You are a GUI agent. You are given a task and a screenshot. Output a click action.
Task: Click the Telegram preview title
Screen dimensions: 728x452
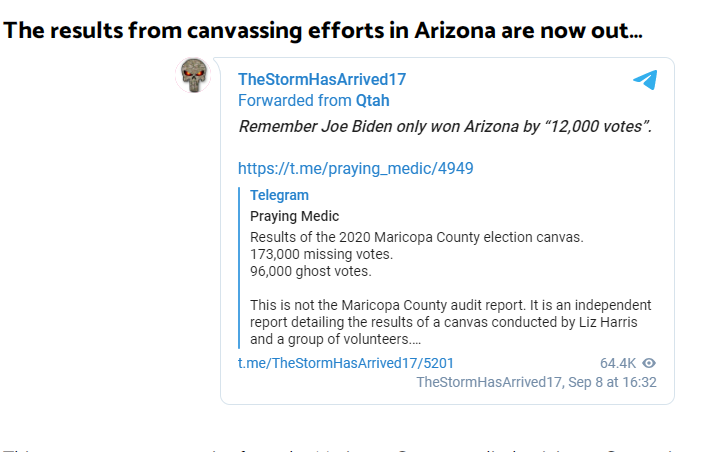coord(279,195)
